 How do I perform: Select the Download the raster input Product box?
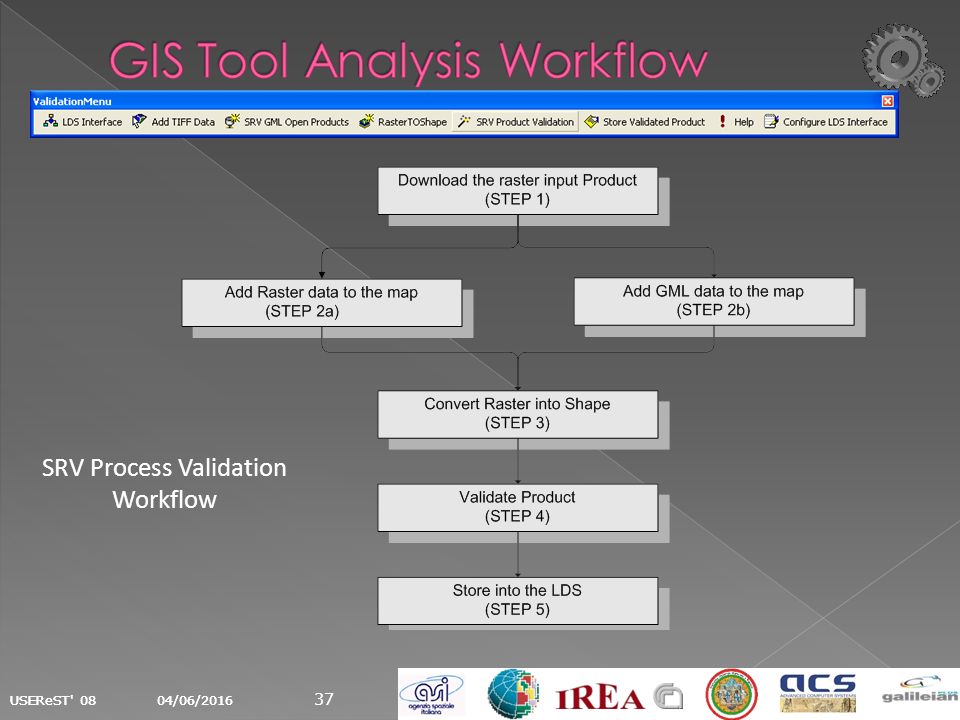(x=517, y=190)
